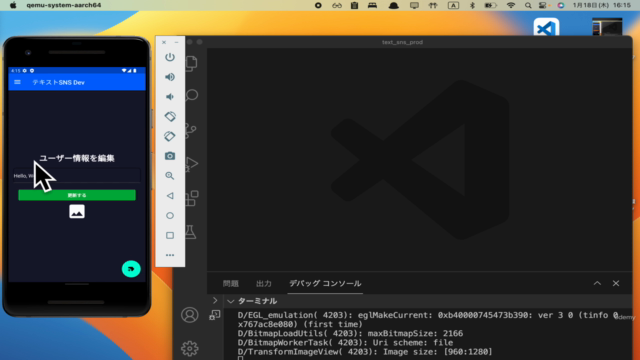Expand the right-pointing chevron beside ターミナル

tap(215, 300)
